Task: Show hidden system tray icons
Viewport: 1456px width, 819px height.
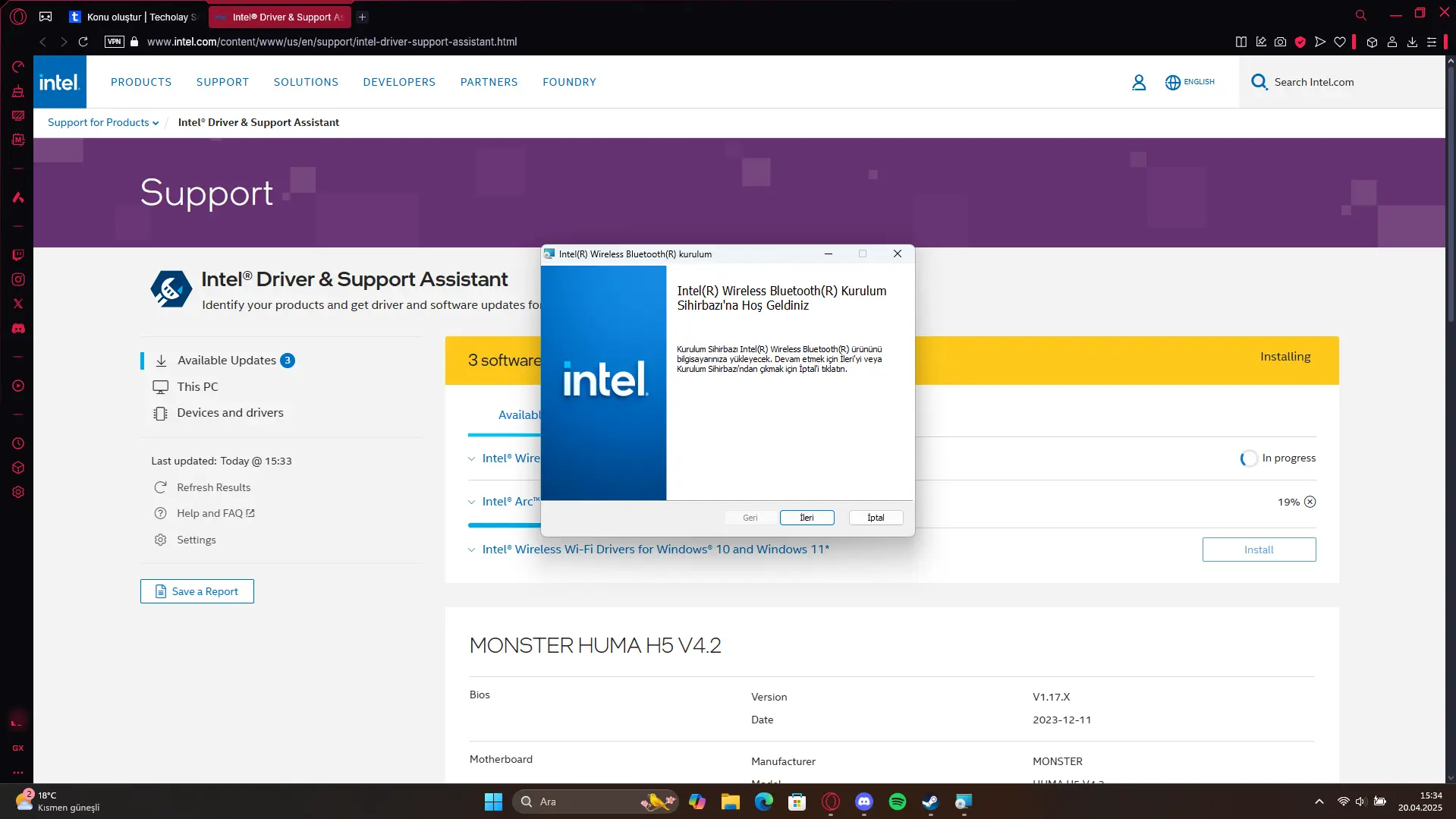Action: point(1319,802)
